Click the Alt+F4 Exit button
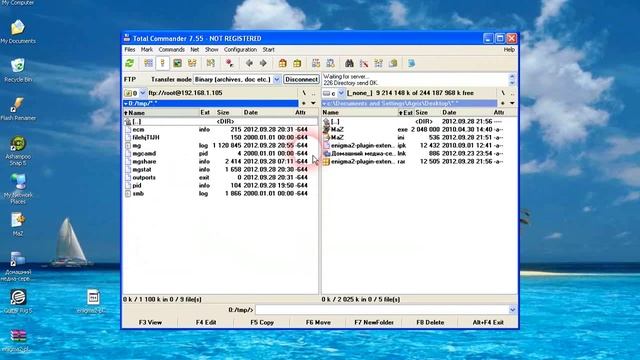 (x=488, y=322)
